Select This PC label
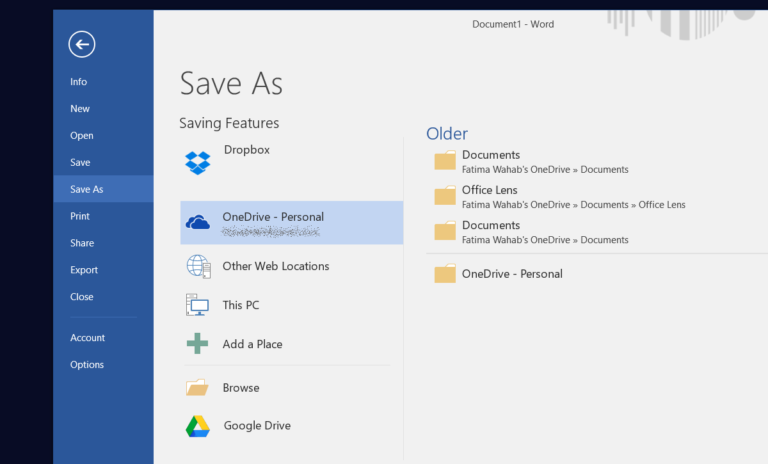 240,305
